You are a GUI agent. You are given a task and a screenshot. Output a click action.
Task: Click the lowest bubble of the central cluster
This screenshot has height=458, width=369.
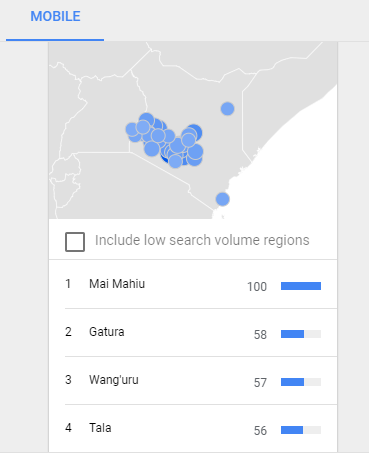click(x=175, y=161)
